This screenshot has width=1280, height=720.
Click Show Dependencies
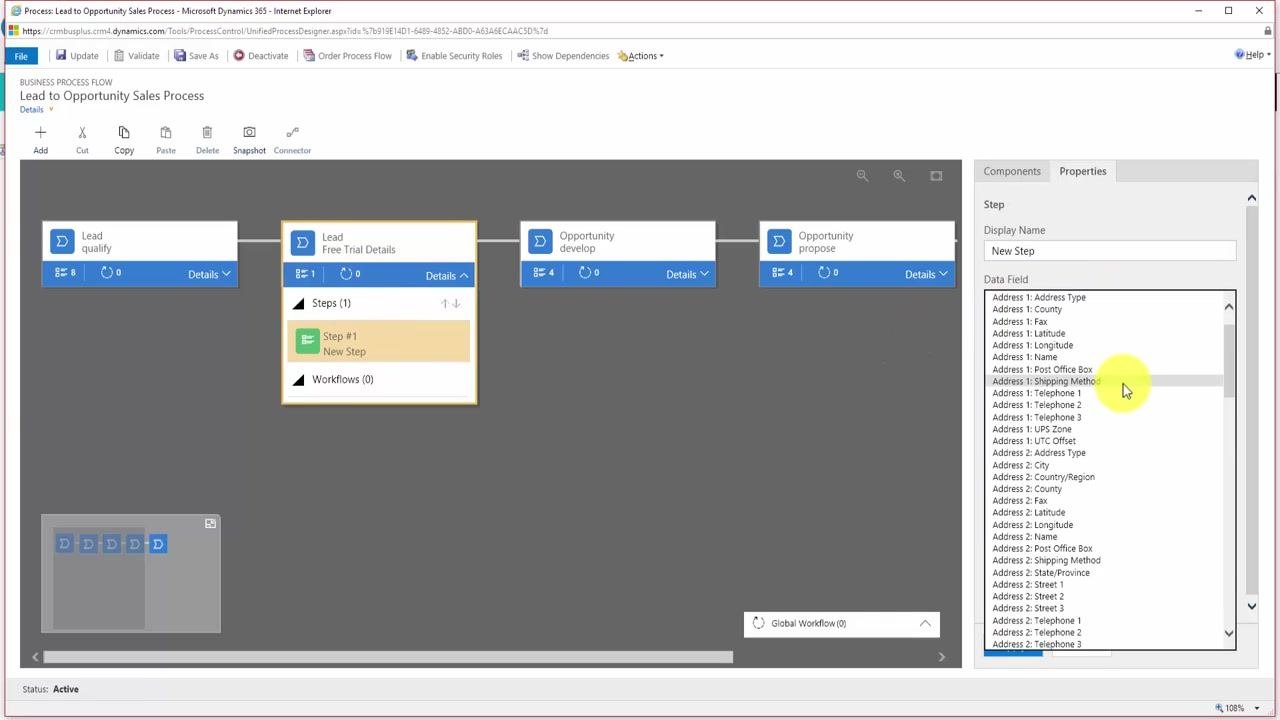(563, 56)
